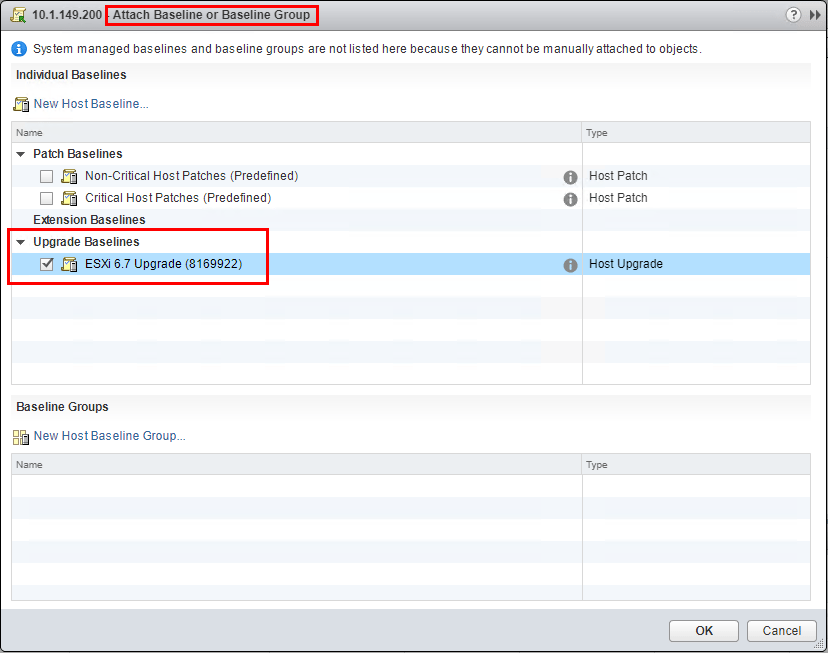Click the blue information icon beside system notice
828x653 pixels.
(x=19, y=49)
